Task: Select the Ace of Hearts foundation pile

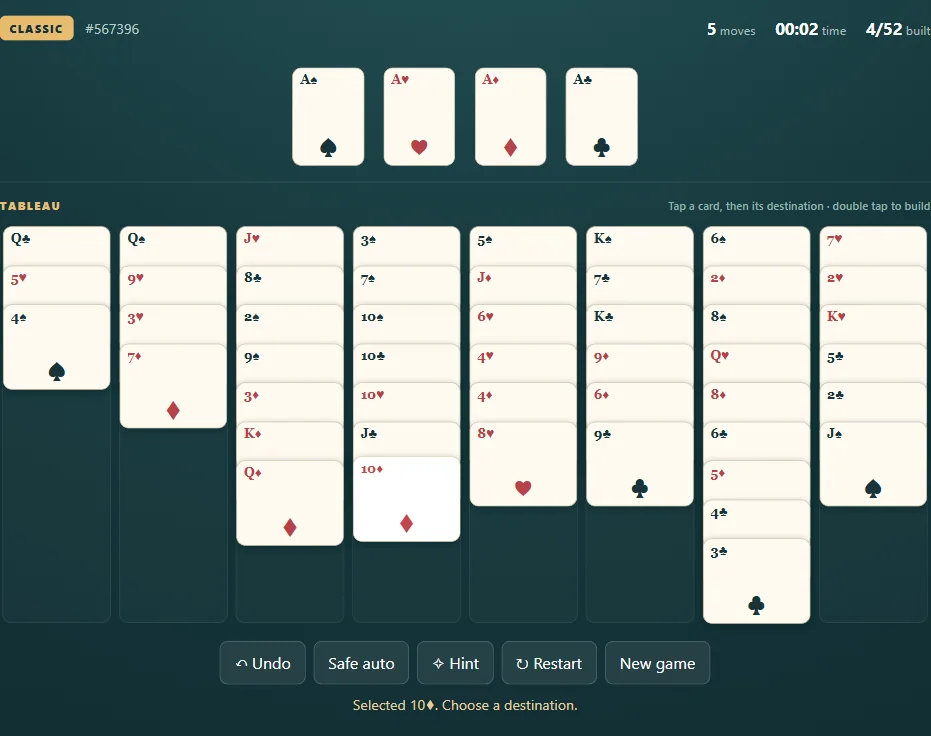Action: 419,116
